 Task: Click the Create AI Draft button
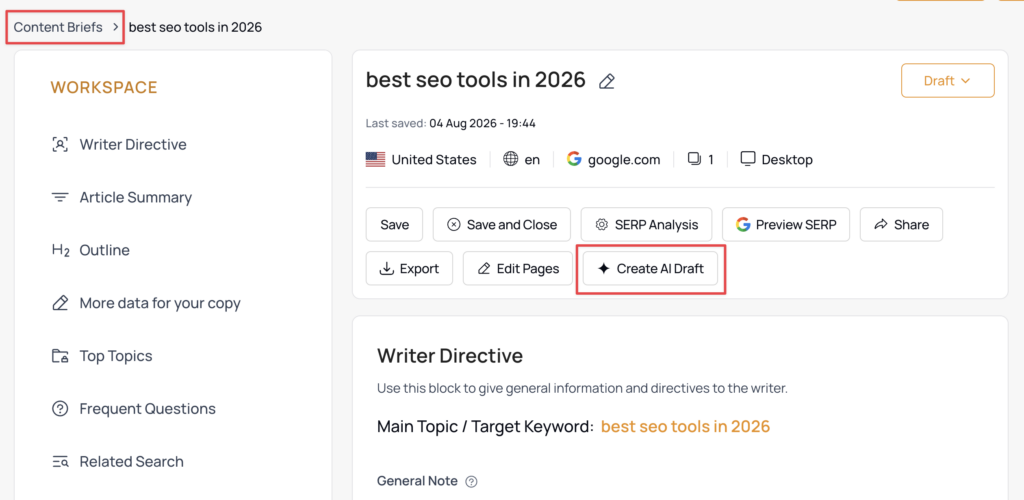coord(650,268)
